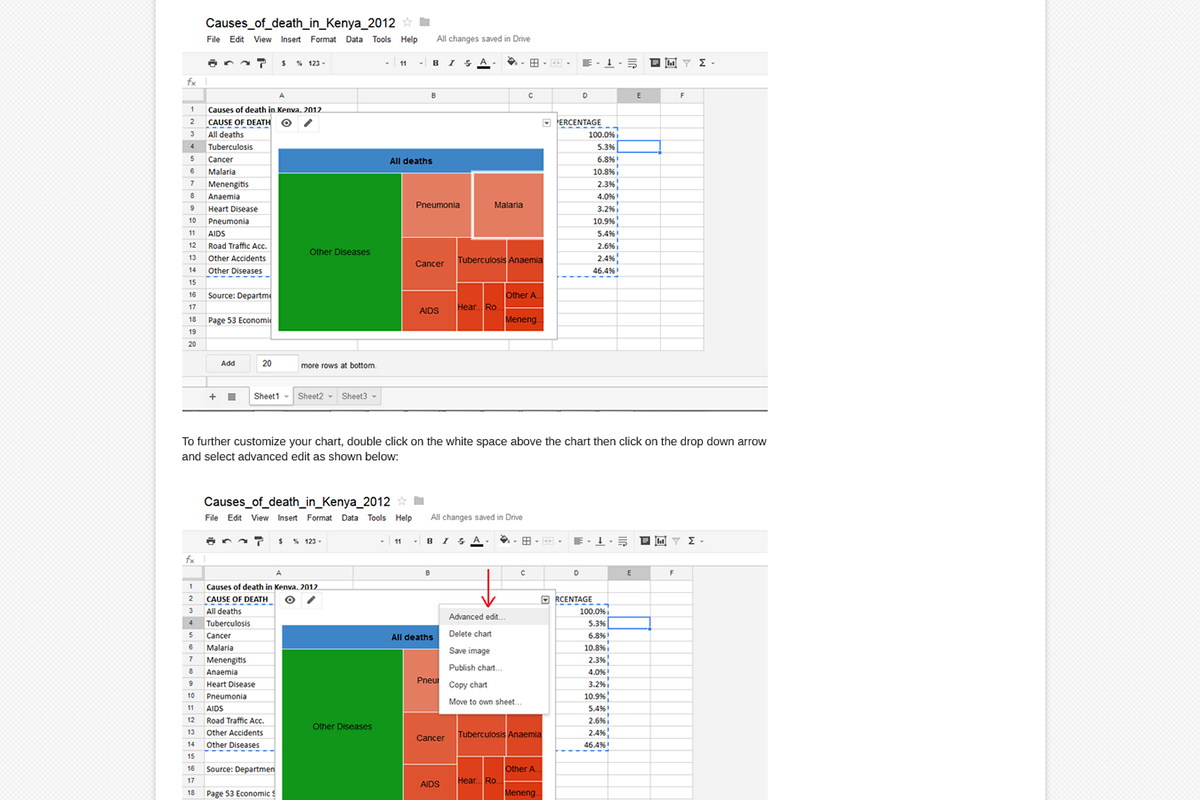Viewport: 1200px width, 800px height.
Task: Click the print icon
Action: [x=211, y=62]
